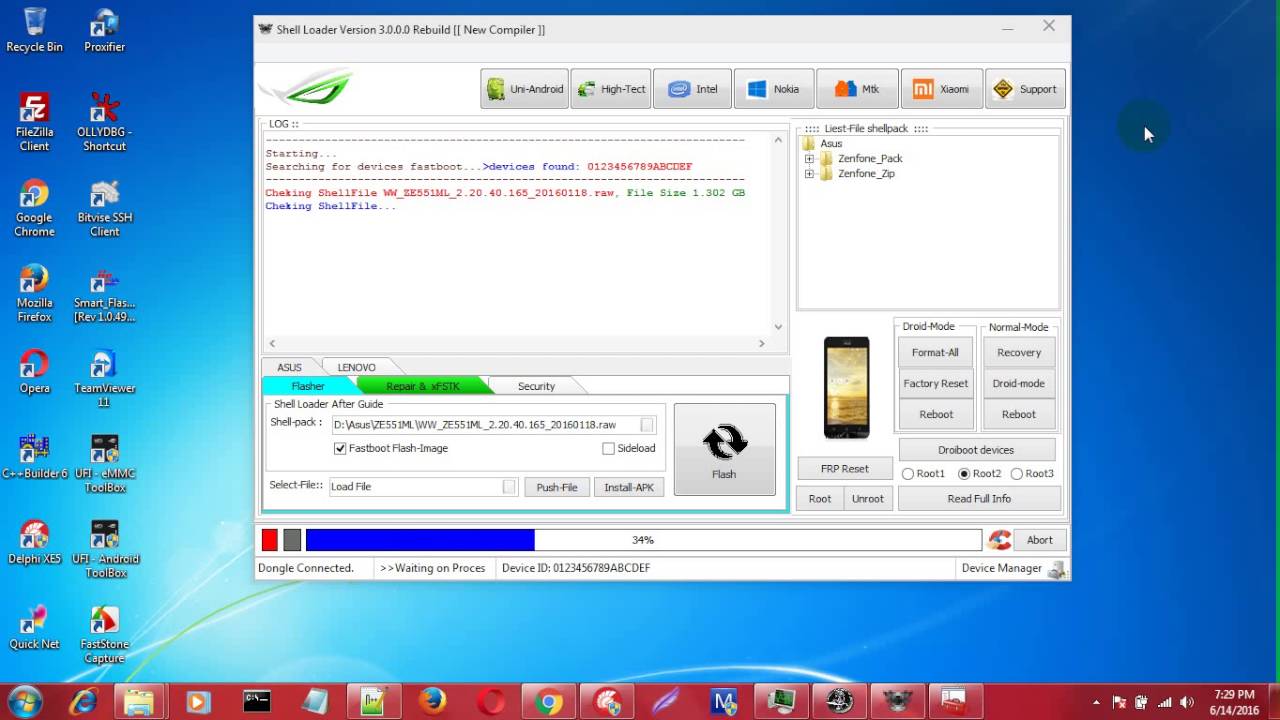Click Droiboot devices button
Screen dimensions: 1280x720
tap(976, 450)
